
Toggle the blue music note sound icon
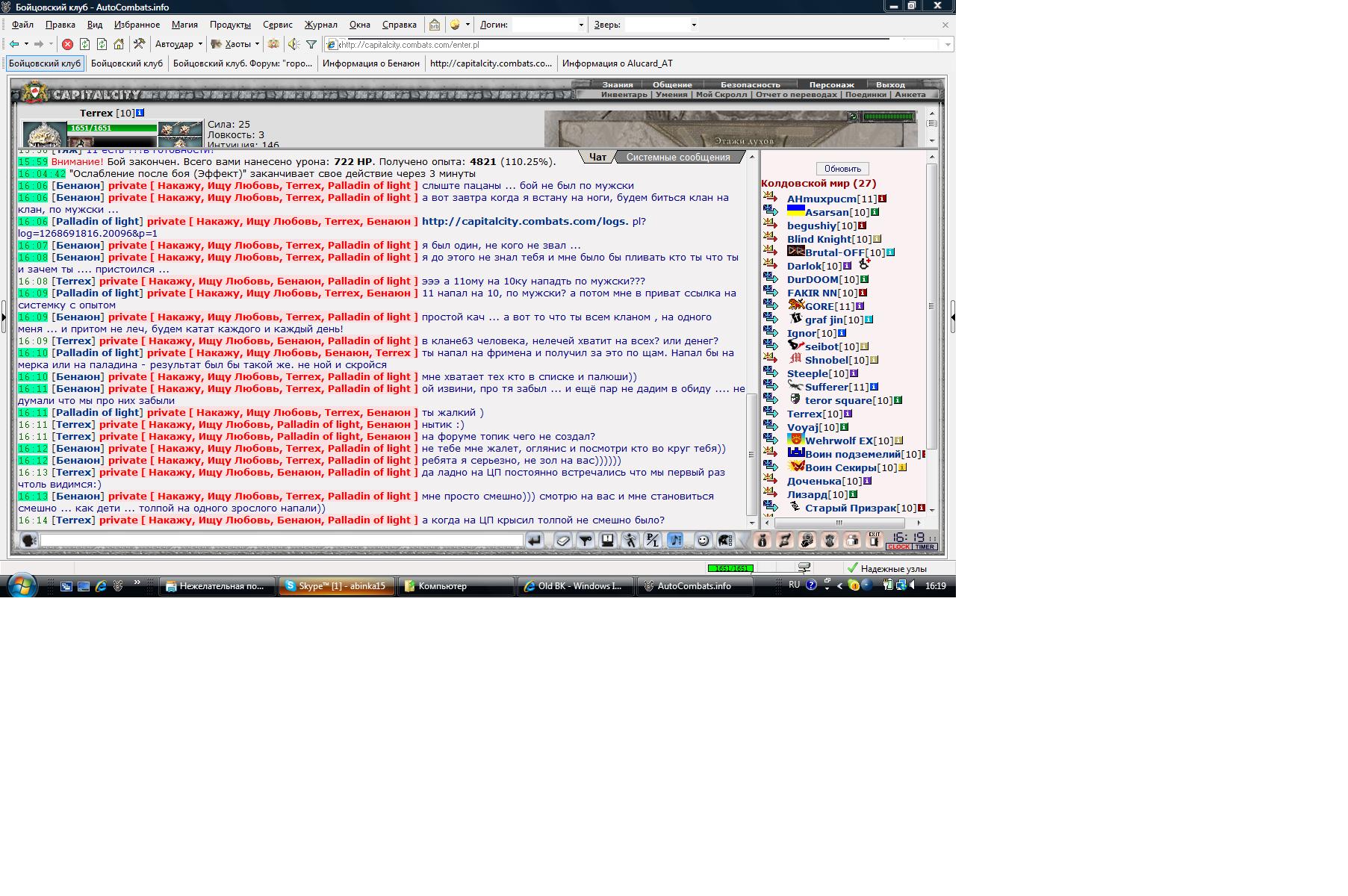coord(675,541)
